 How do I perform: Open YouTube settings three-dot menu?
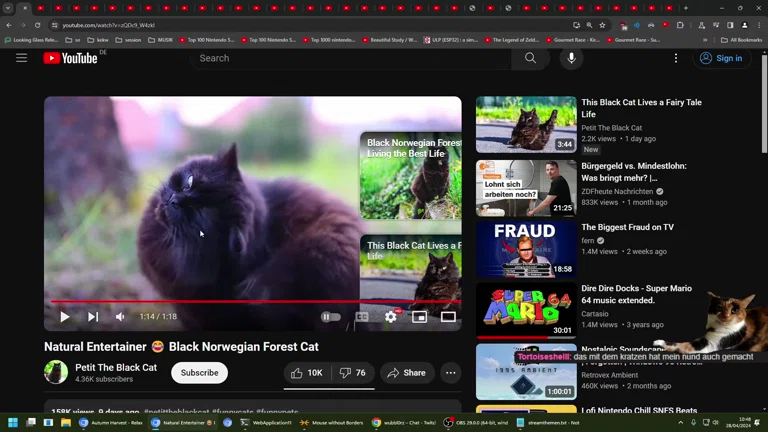(x=676, y=58)
